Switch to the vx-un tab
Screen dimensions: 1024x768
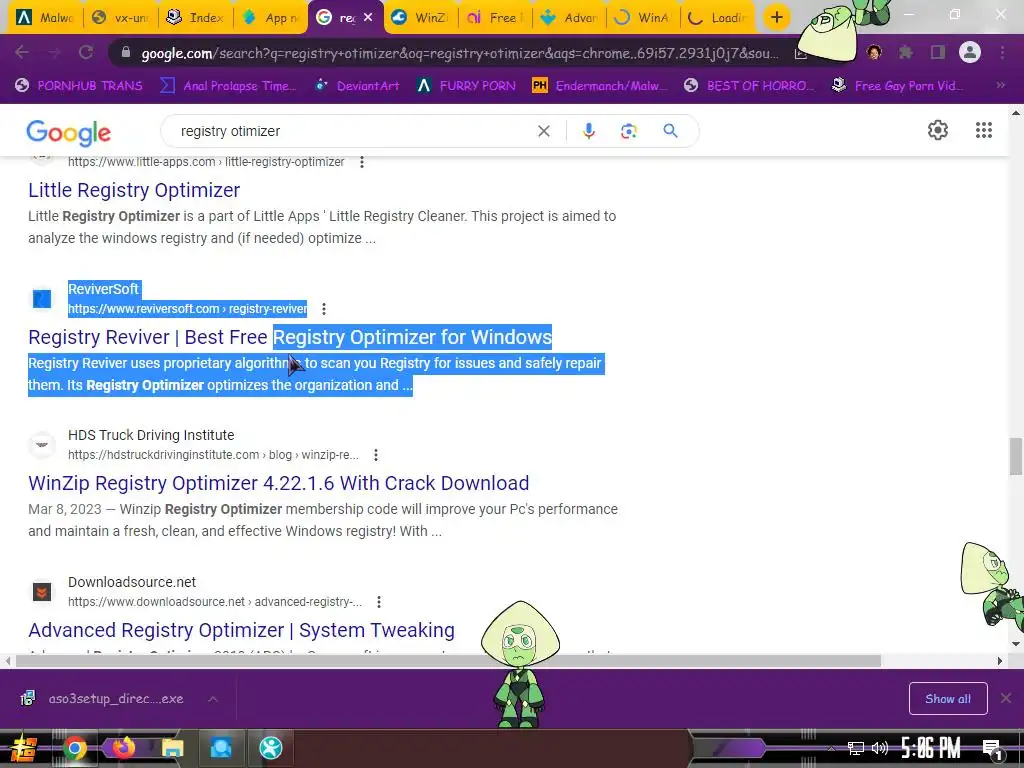[121, 18]
